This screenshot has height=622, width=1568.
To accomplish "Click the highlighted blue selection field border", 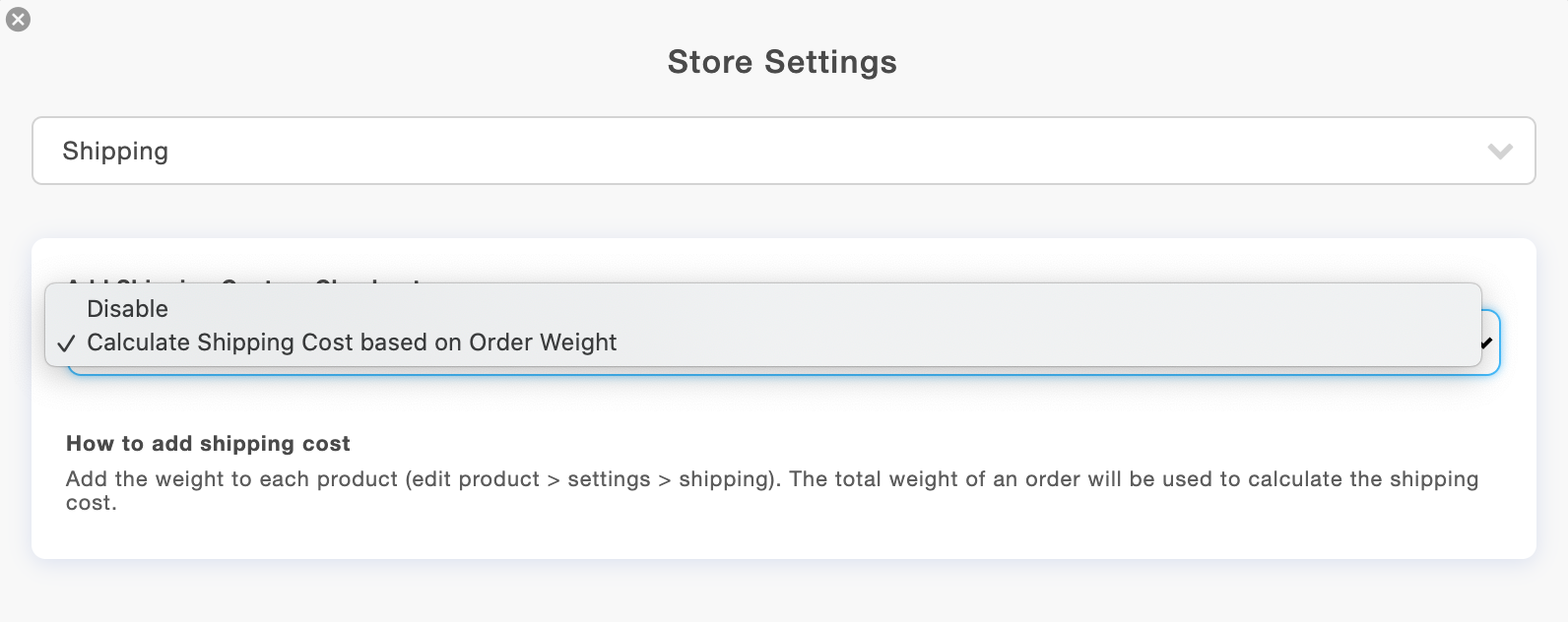I will pyautogui.click(x=783, y=374).
